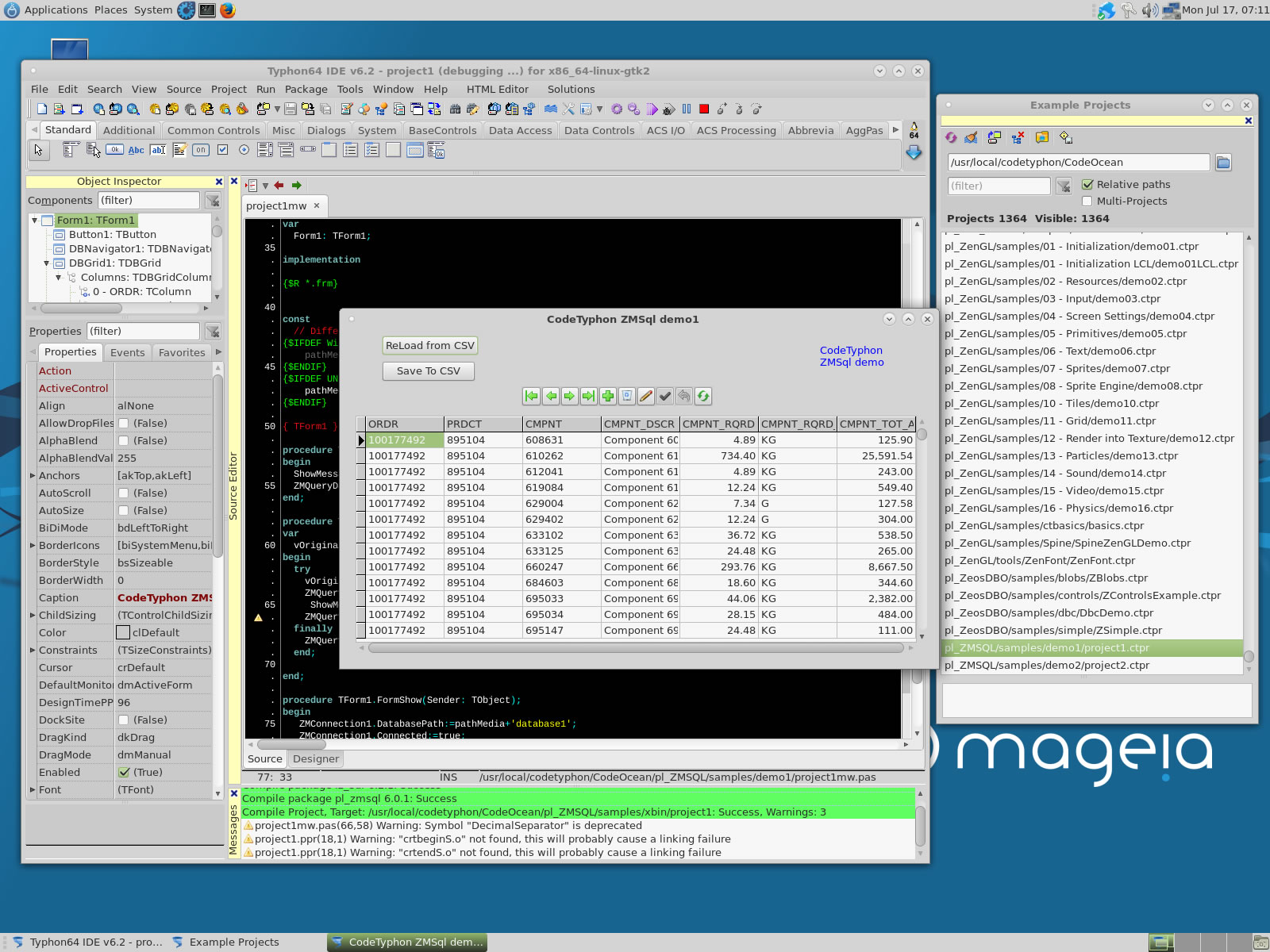Open folder browser in Example Projects
Viewport: 1270px width, 952px height.
click(x=1223, y=163)
